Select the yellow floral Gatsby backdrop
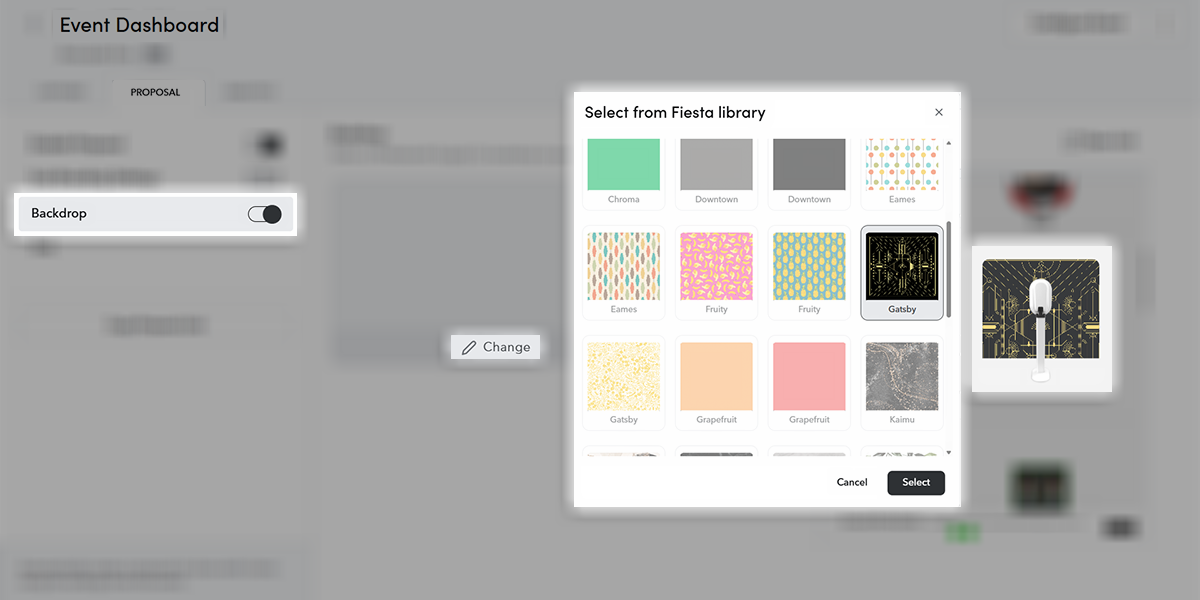The image size is (1200, 600). [624, 382]
